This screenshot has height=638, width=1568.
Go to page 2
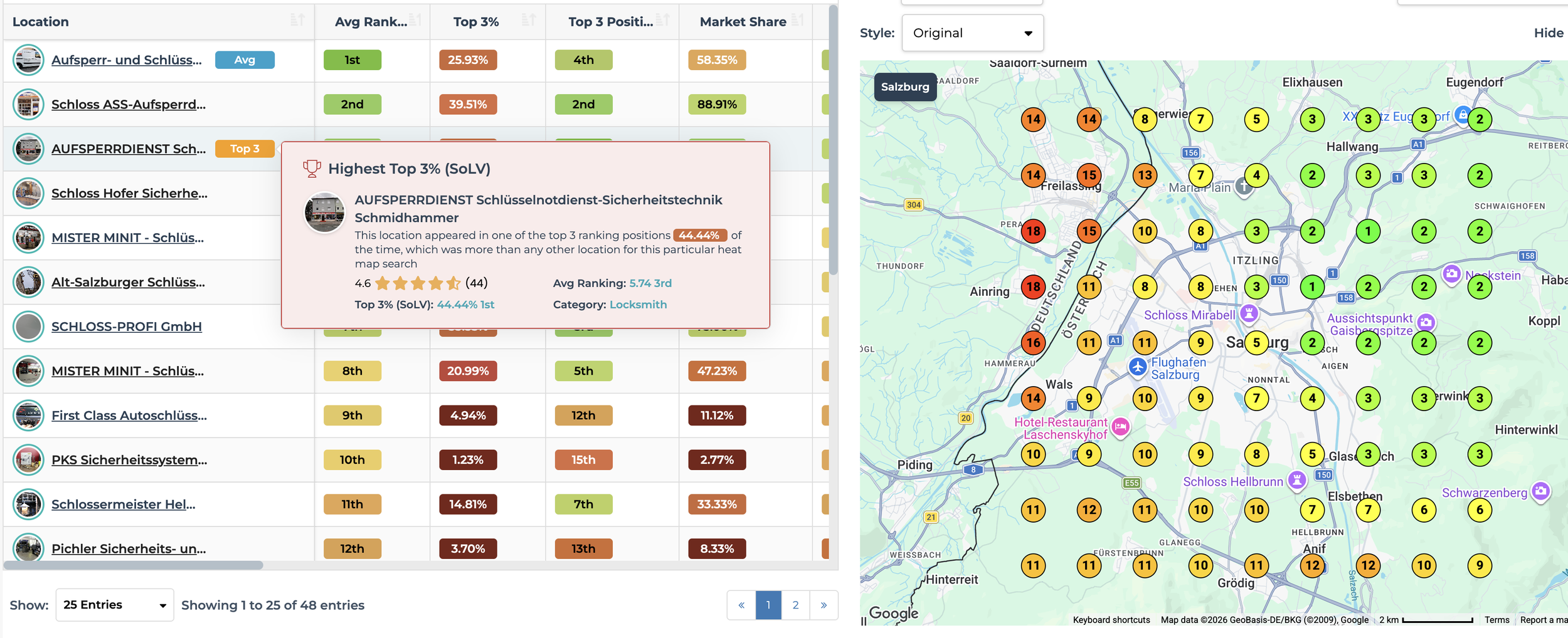(x=795, y=605)
